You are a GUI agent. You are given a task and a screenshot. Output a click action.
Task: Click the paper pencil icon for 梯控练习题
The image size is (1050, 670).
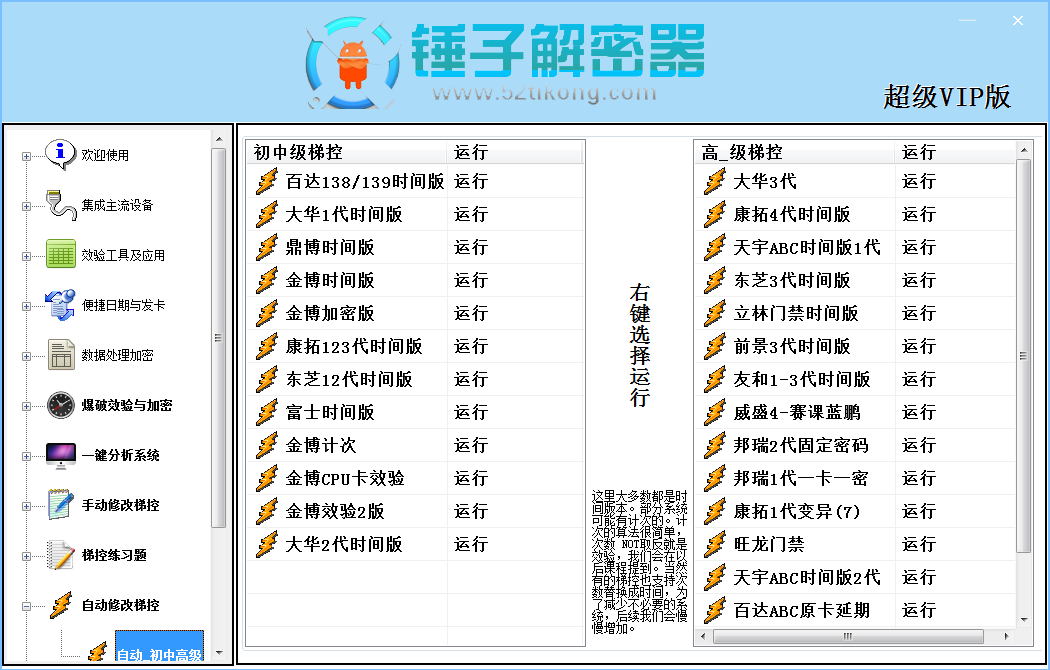[60, 555]
